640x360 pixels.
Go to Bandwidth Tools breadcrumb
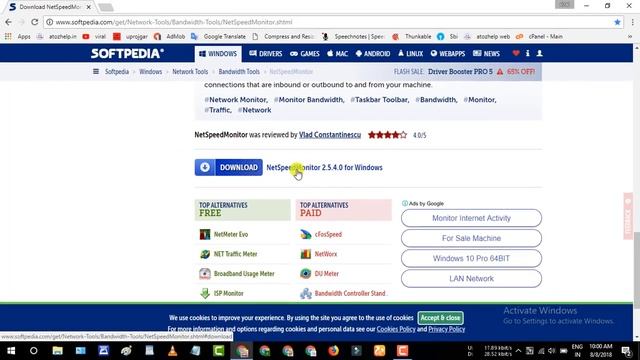click(x=239, y=71)
